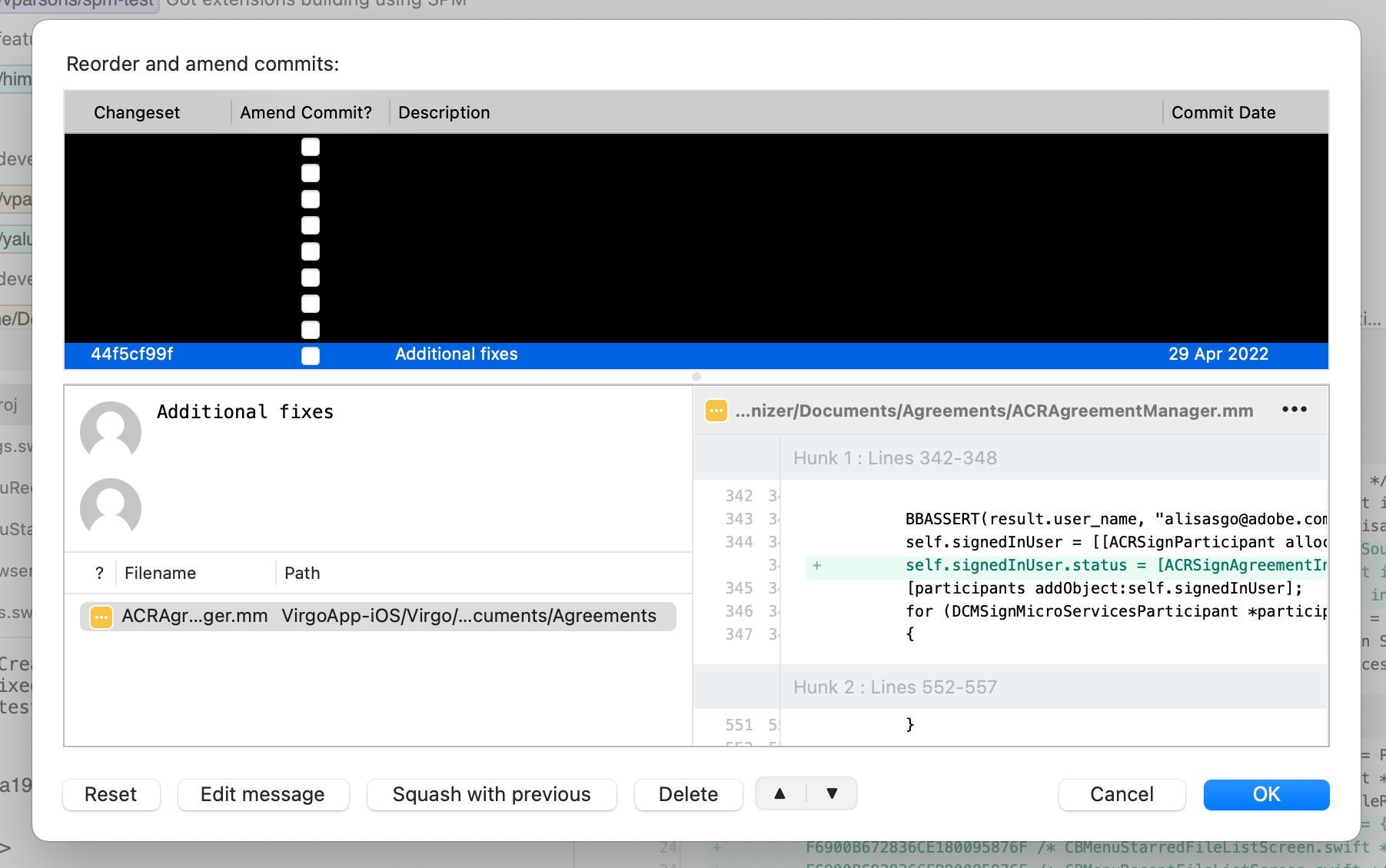Toggle amend checkbox for commit 44f5cf99f

tap(311, 355)
